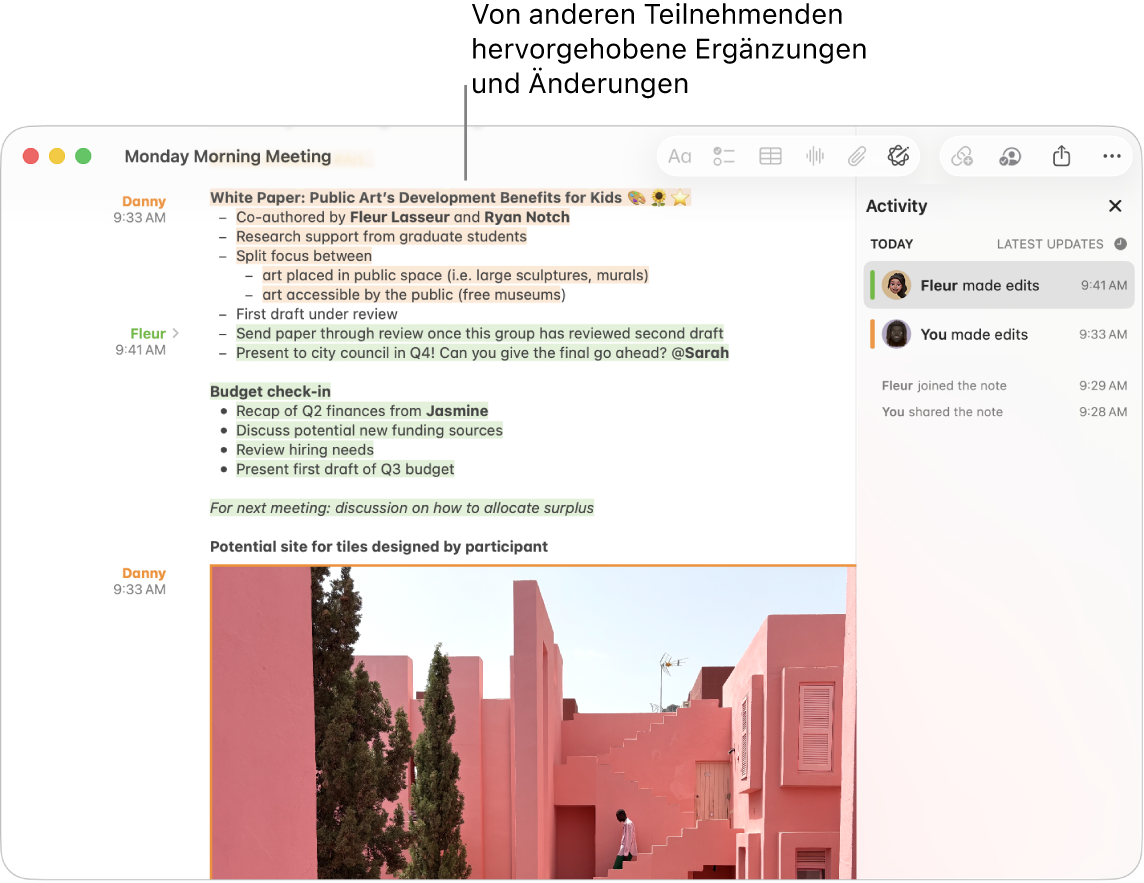Image resolution: width=1144 pixels, height=883 pixels.
Task: Close the Activity panel
Action: pyautogui.click(x=1115, y=206)
